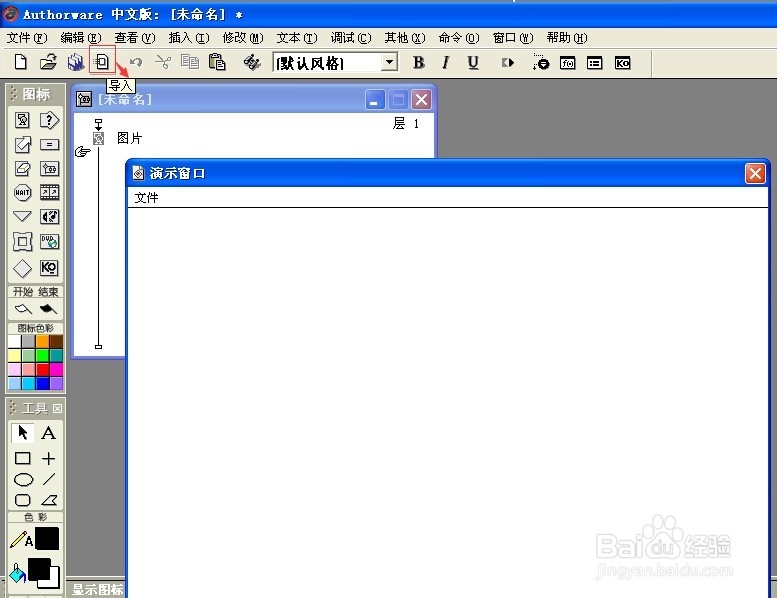
Task: Select the Sound icon in palette
Action: click(49, 217)
